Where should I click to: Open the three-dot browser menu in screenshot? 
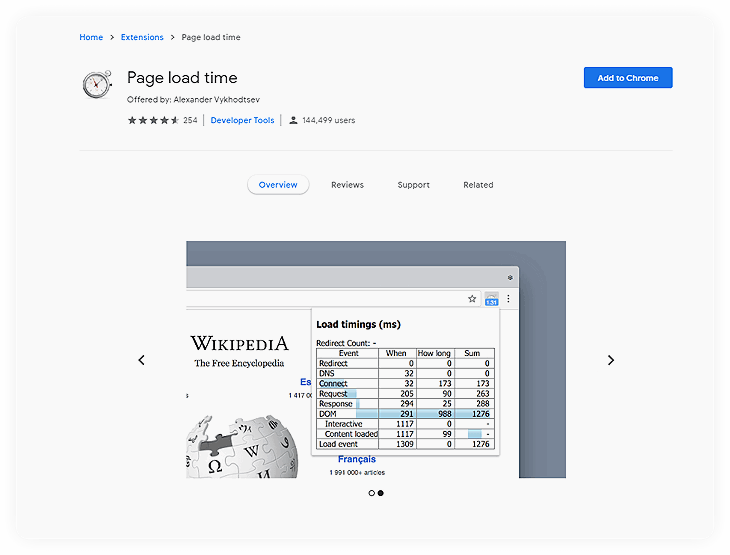coord(508,298)
